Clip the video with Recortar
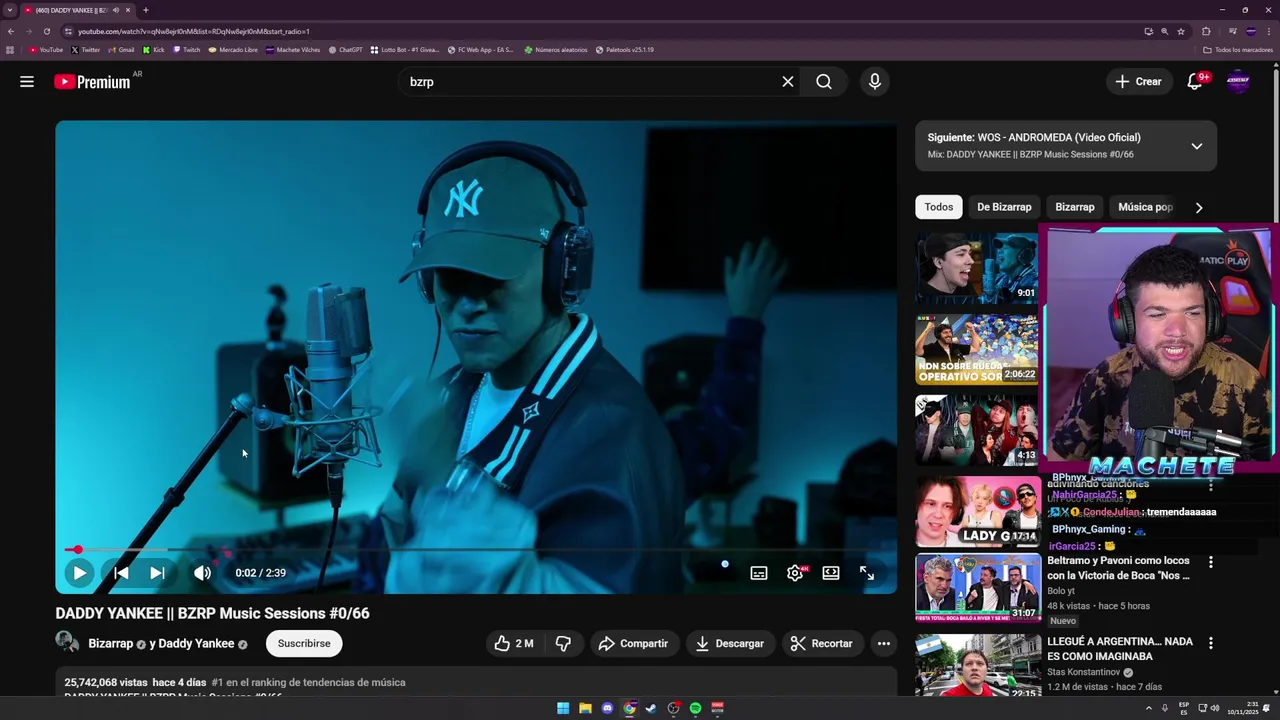This screenshot has height=720, width=1280. (x=821, y=644)
